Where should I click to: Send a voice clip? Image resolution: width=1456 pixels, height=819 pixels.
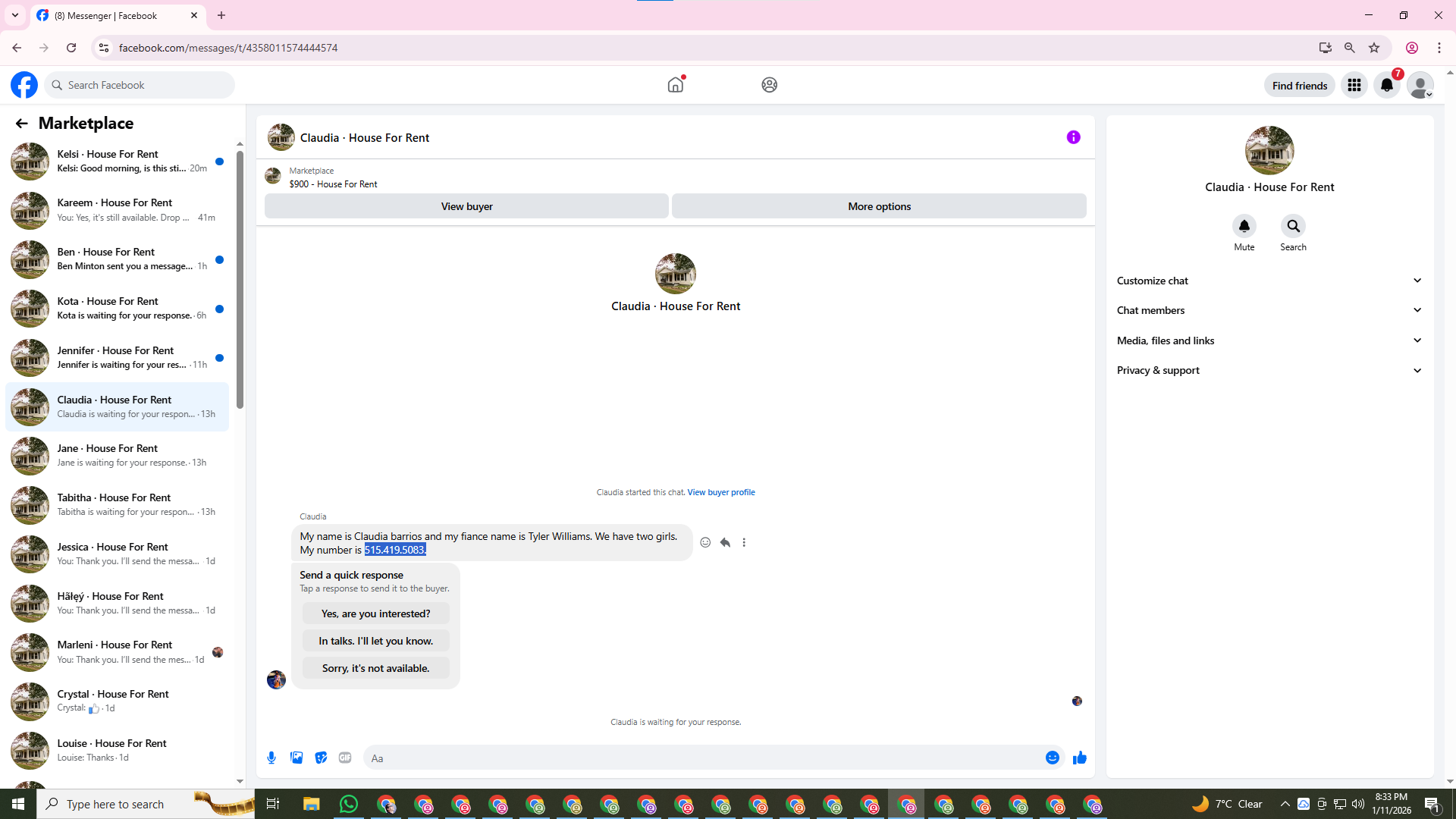coord(271,758)
